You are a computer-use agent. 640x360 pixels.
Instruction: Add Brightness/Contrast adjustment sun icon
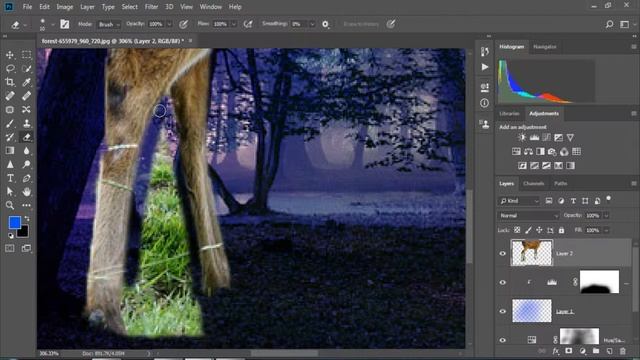(x=522, y=138)
